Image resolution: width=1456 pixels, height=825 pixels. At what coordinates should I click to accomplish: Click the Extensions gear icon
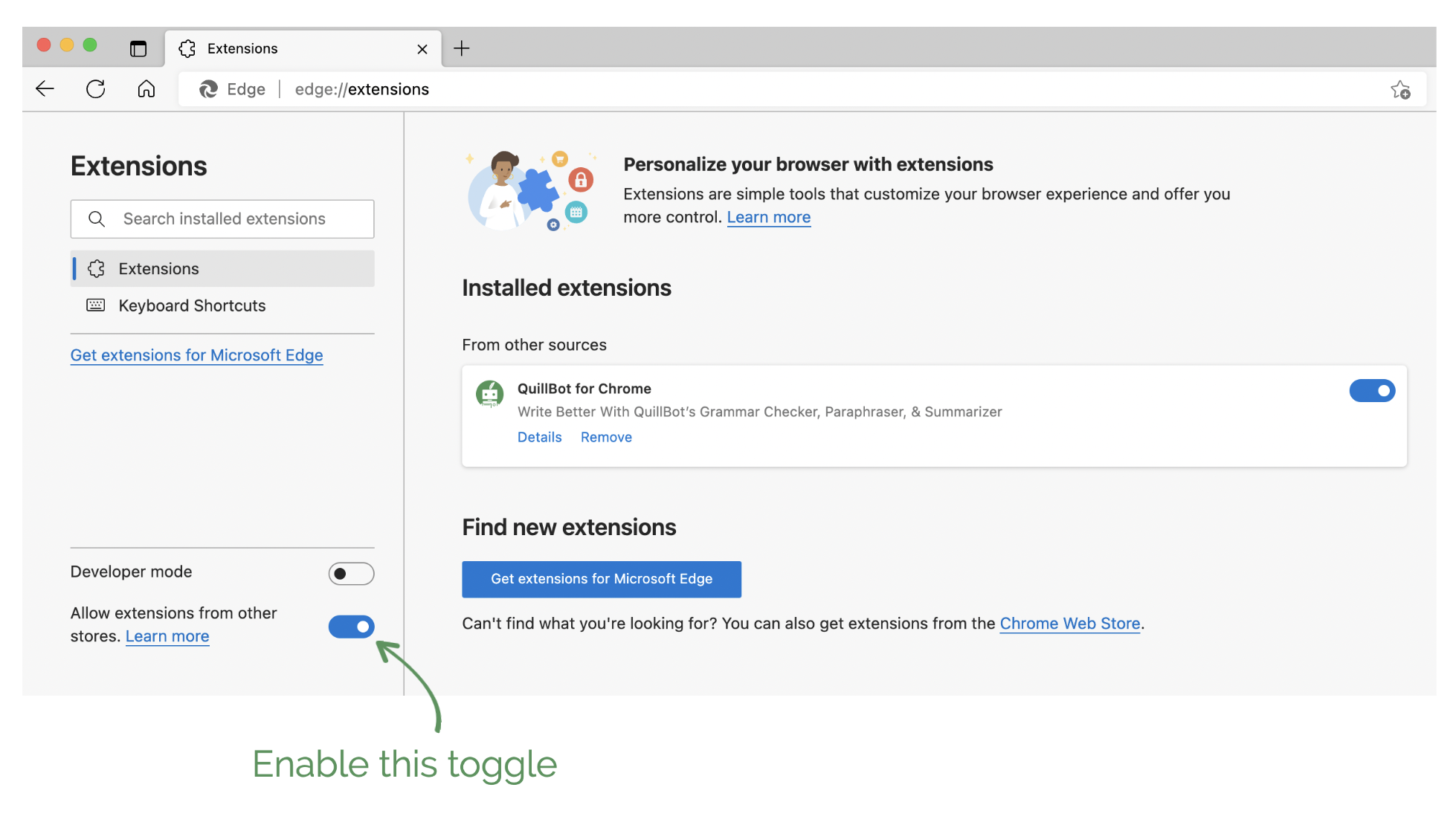tap(96, 268)
